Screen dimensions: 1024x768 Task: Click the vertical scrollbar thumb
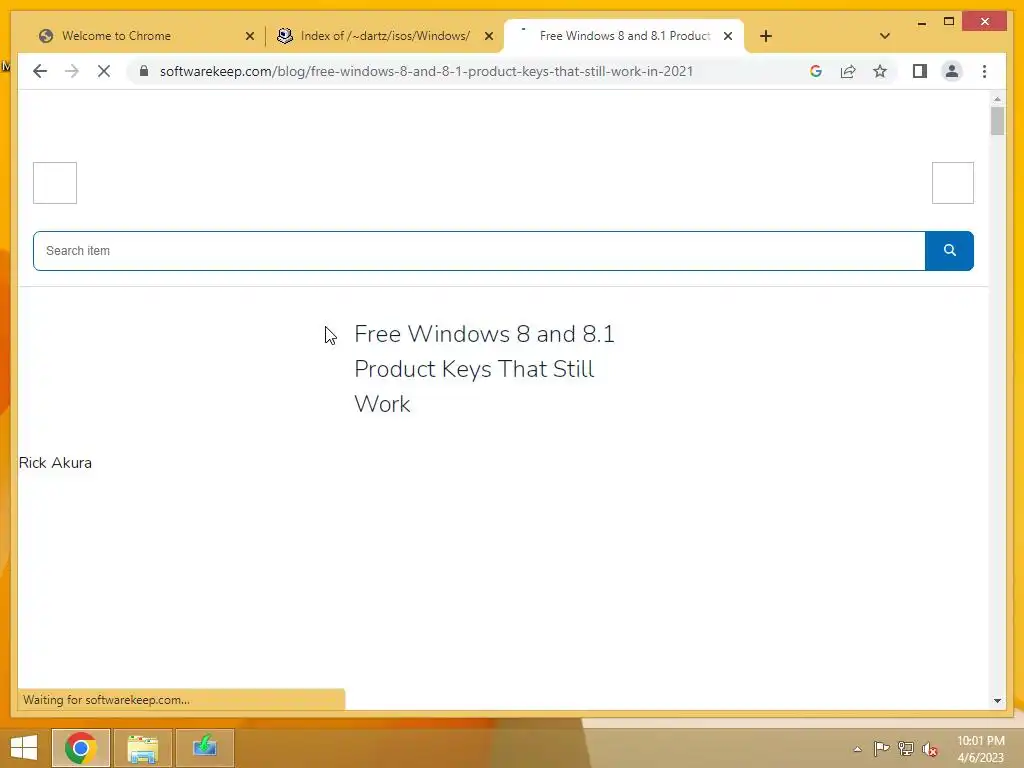997,121
